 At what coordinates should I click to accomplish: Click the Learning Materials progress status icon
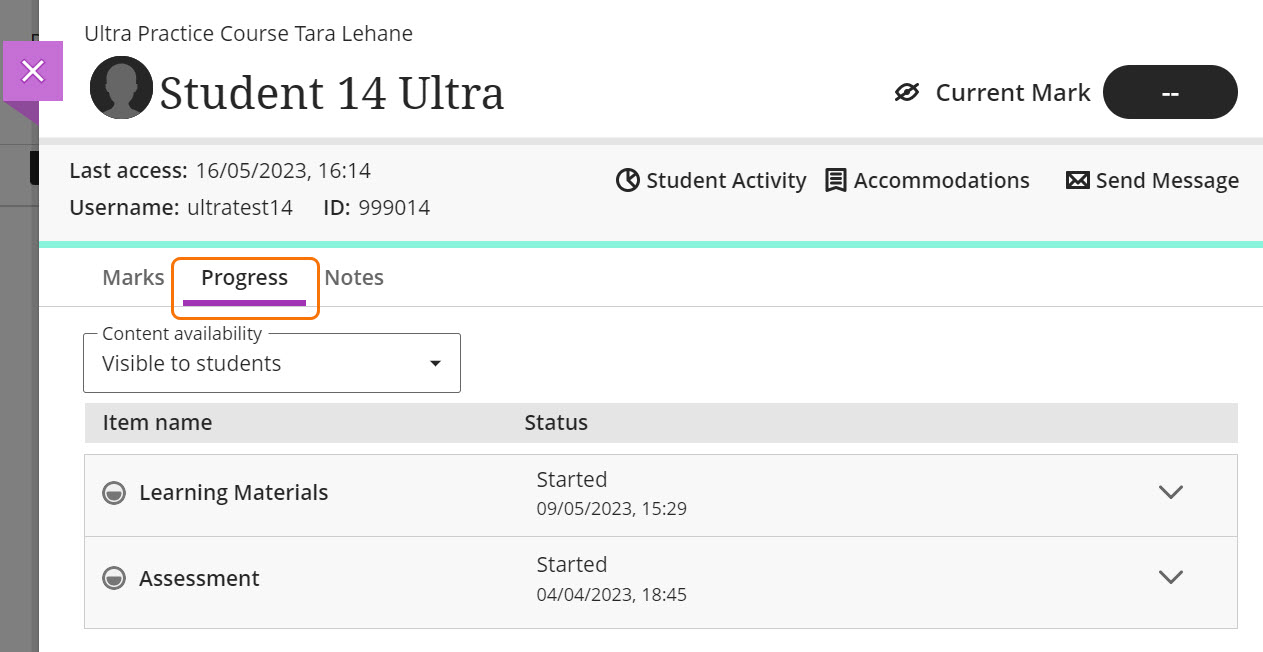click(115, 493)
